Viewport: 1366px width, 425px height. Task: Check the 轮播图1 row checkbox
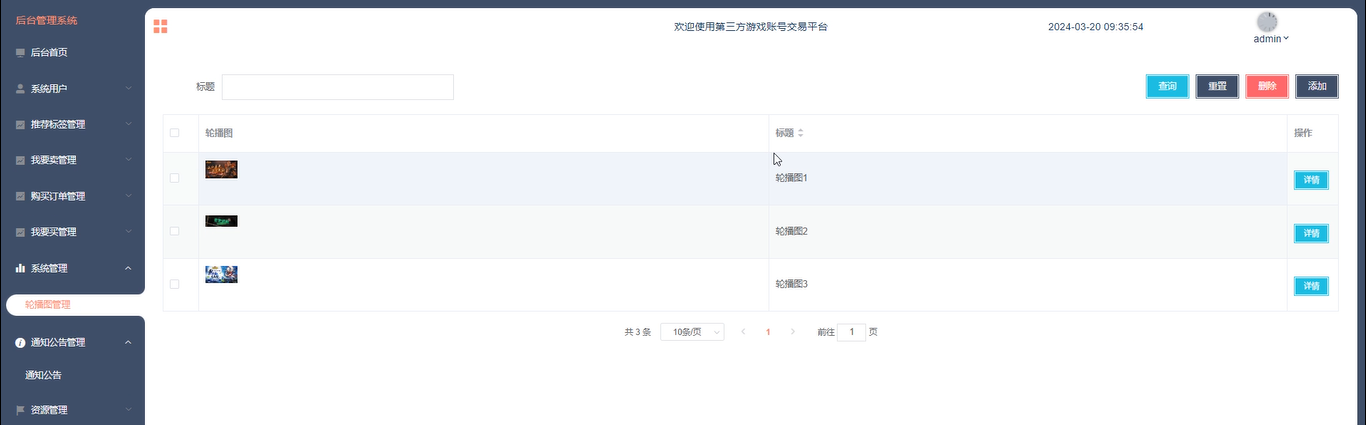pos(175,178)
